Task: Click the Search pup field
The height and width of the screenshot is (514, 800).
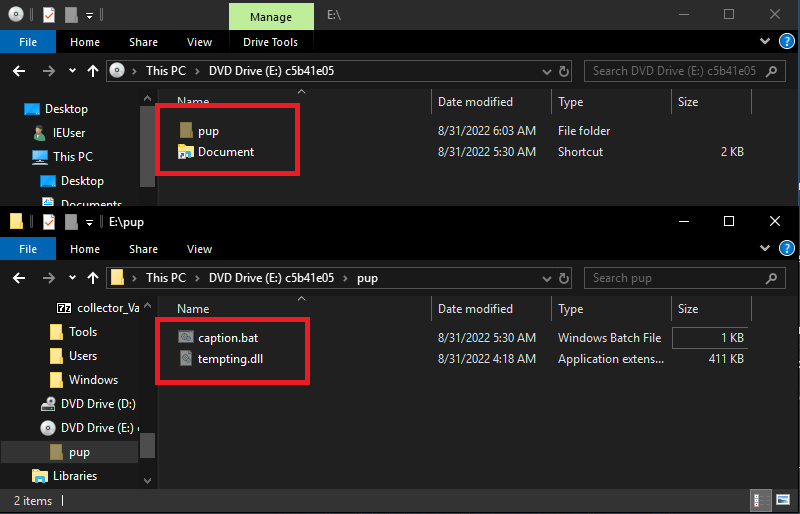Action: pos(684,278)
